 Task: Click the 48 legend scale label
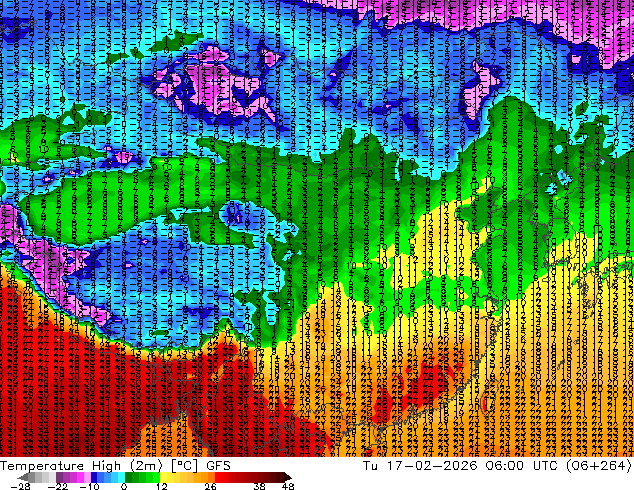pyautogui.click(x=288, y=486)
